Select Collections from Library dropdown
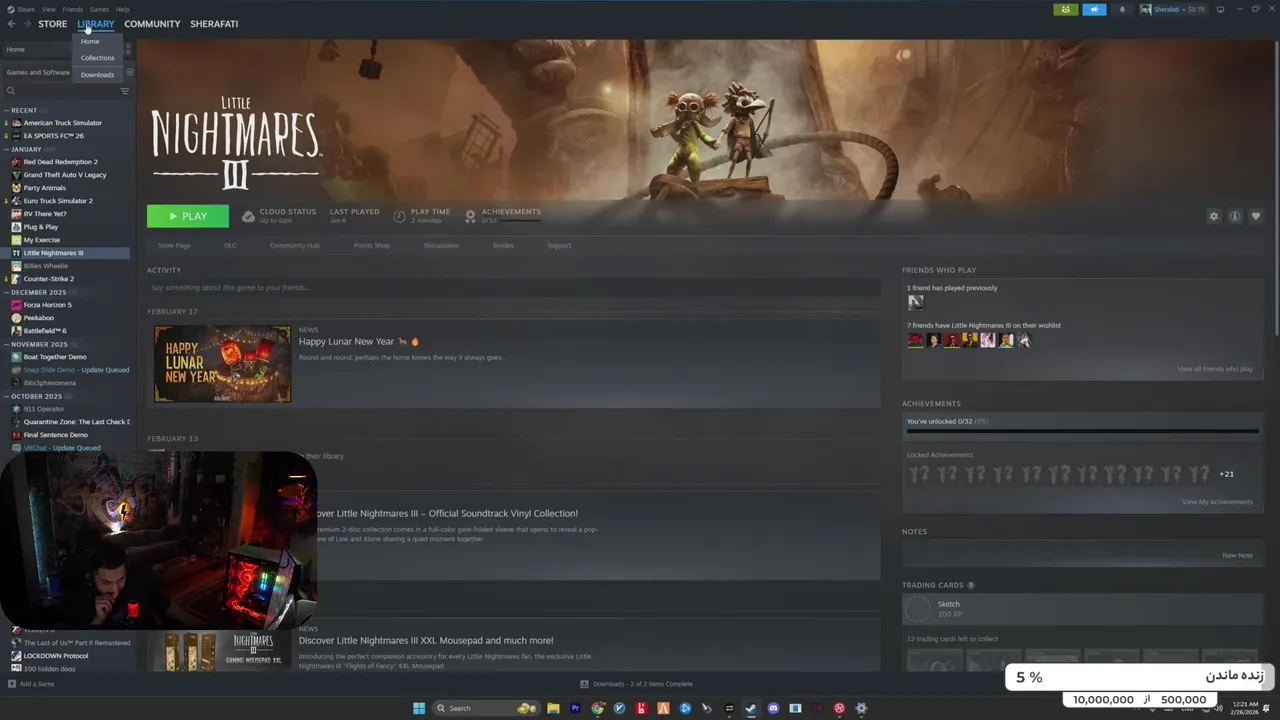1280x720 pixels. coord(97,58)
